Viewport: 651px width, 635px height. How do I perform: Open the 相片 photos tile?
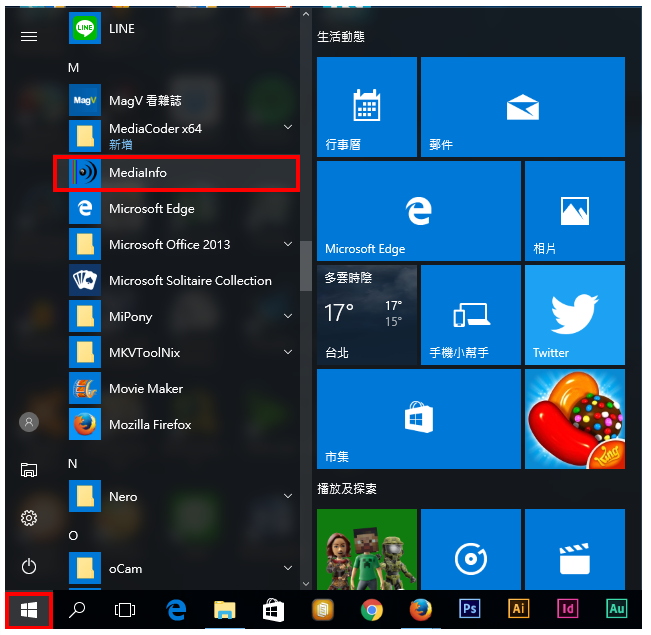[575, 211]
